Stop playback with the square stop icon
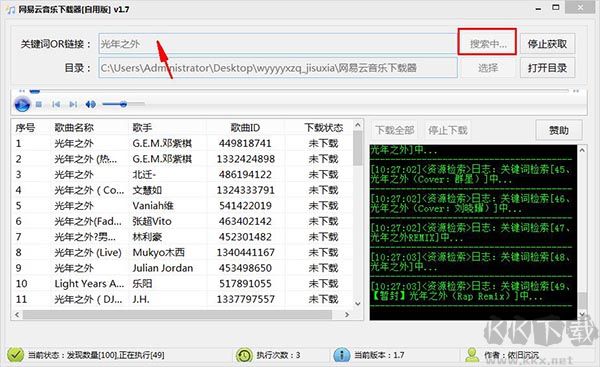Viewport: 600px width, 367px height. (39, 104)
